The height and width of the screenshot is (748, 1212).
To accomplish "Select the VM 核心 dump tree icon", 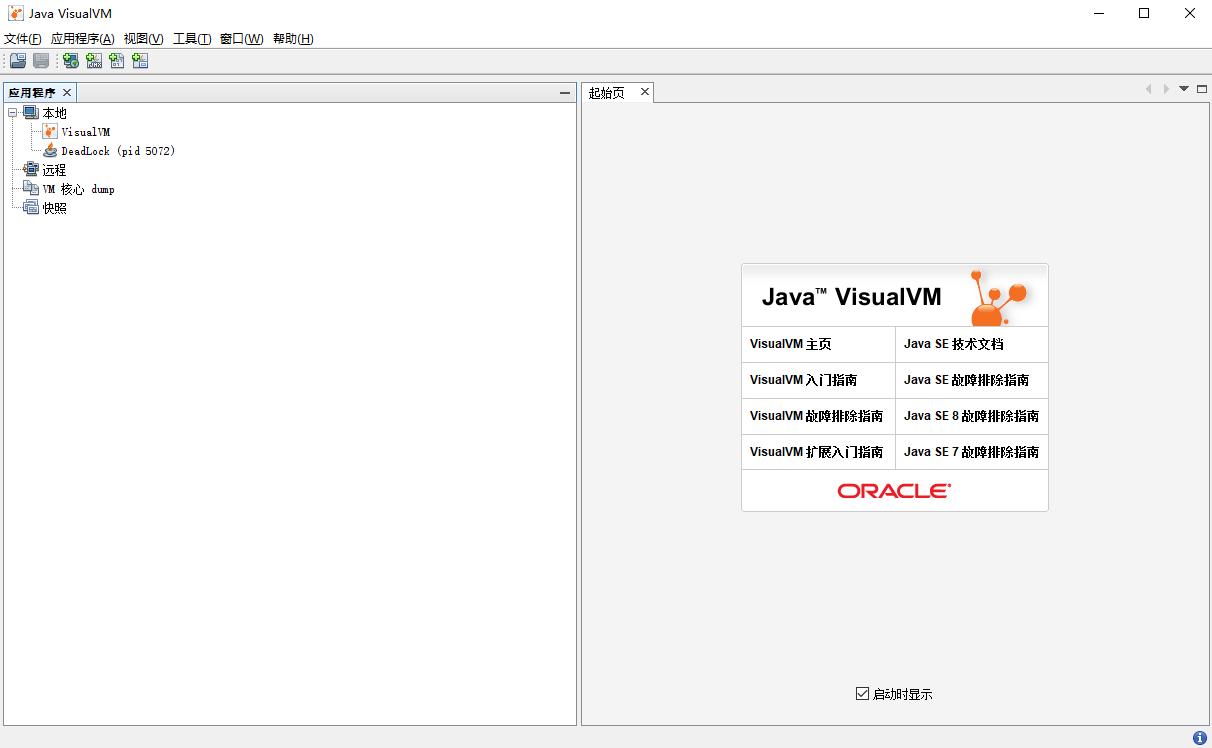I will 31,189.
